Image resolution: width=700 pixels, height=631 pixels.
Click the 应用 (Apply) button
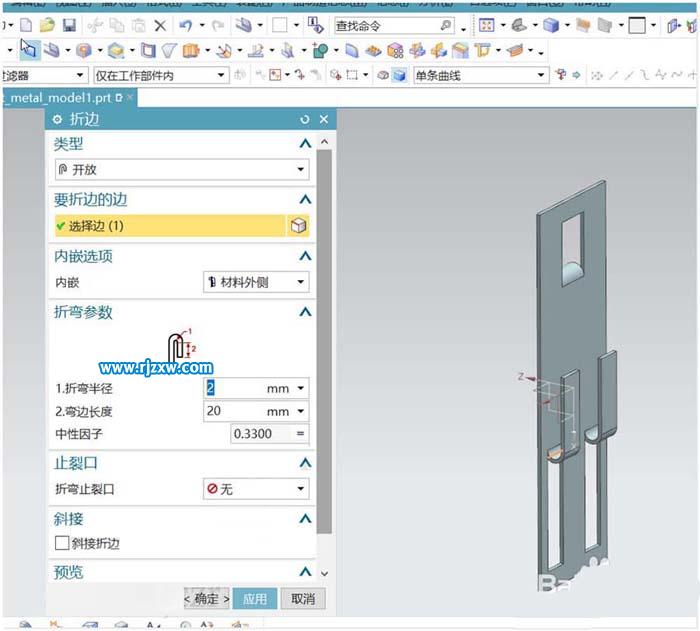coord(255,599)
